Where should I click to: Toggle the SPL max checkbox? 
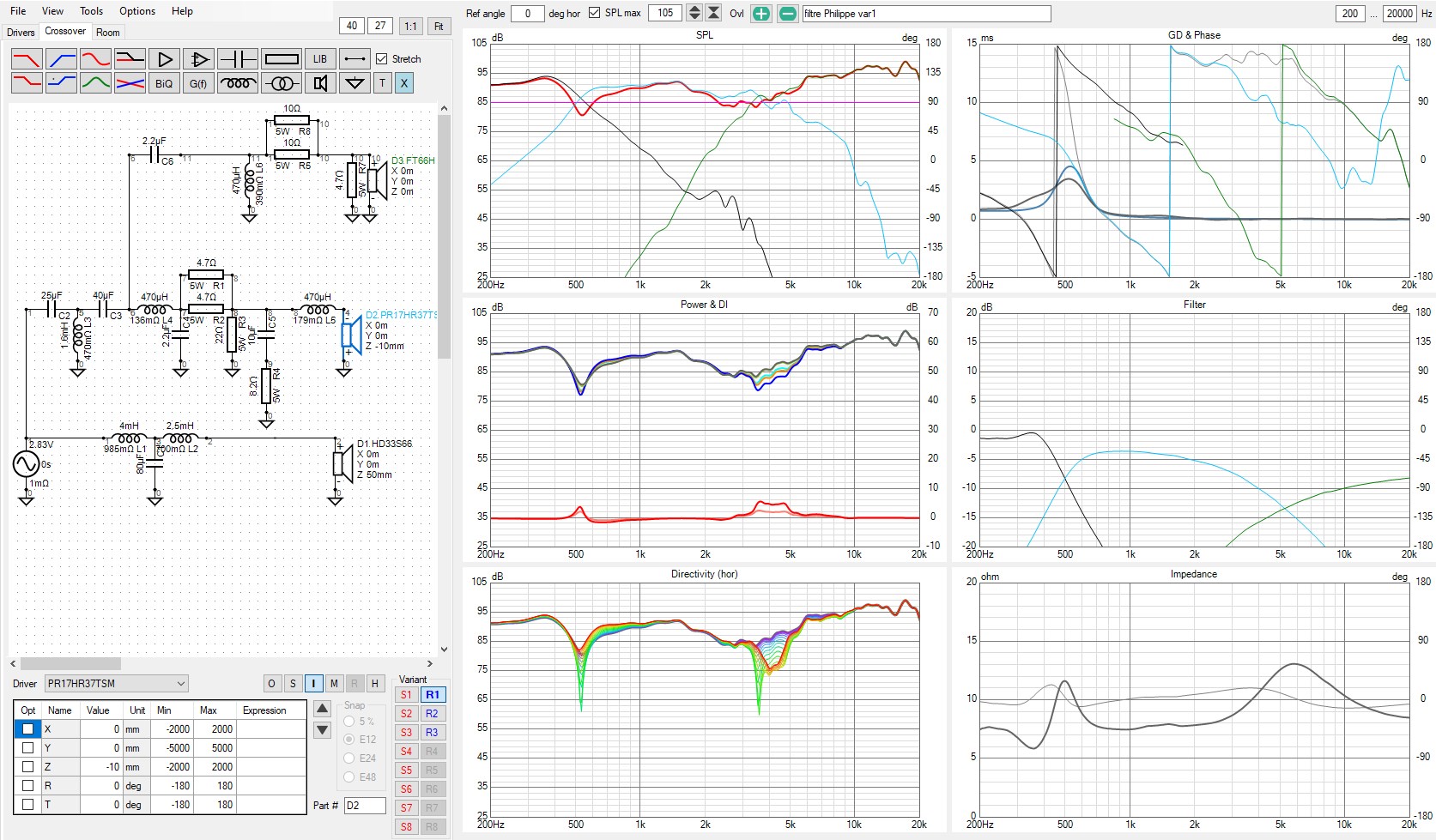(x=594, y=13)
